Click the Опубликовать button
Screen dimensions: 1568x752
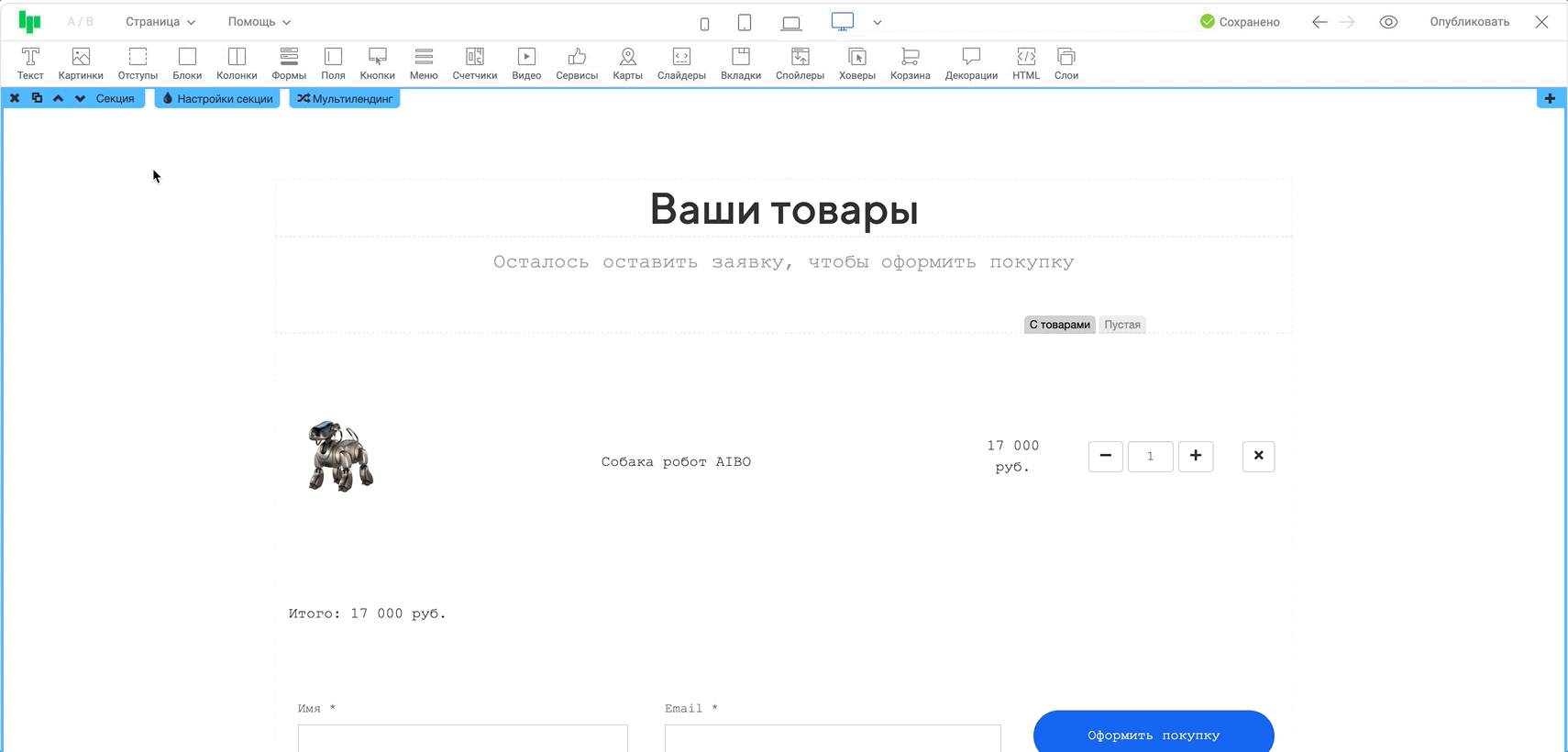1469,22
